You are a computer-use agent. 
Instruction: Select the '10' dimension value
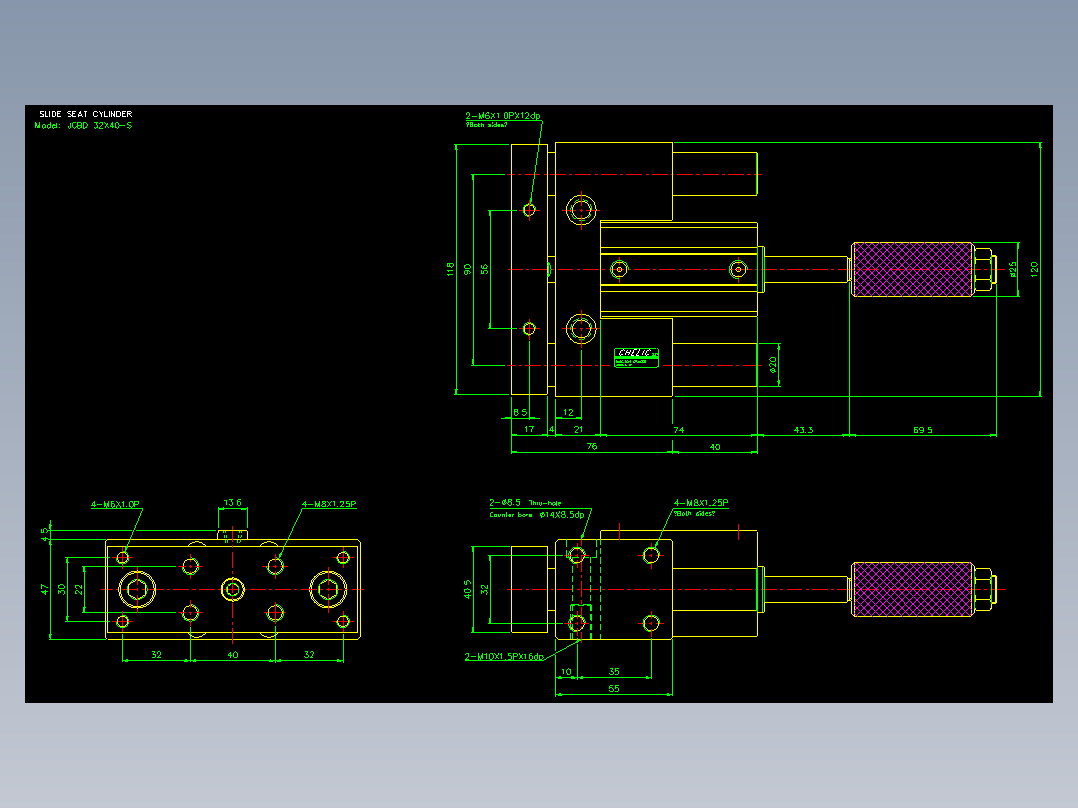point(566,671)
